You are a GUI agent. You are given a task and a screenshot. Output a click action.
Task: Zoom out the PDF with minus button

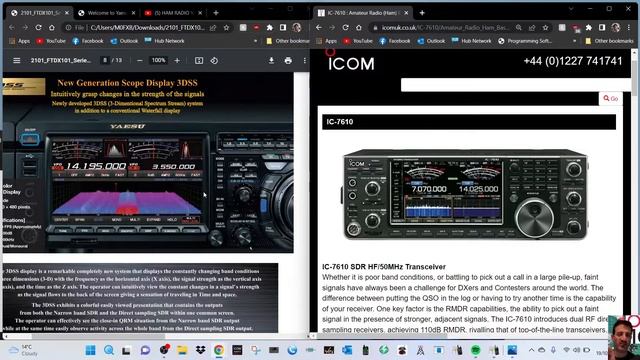(x=140, y=60)
